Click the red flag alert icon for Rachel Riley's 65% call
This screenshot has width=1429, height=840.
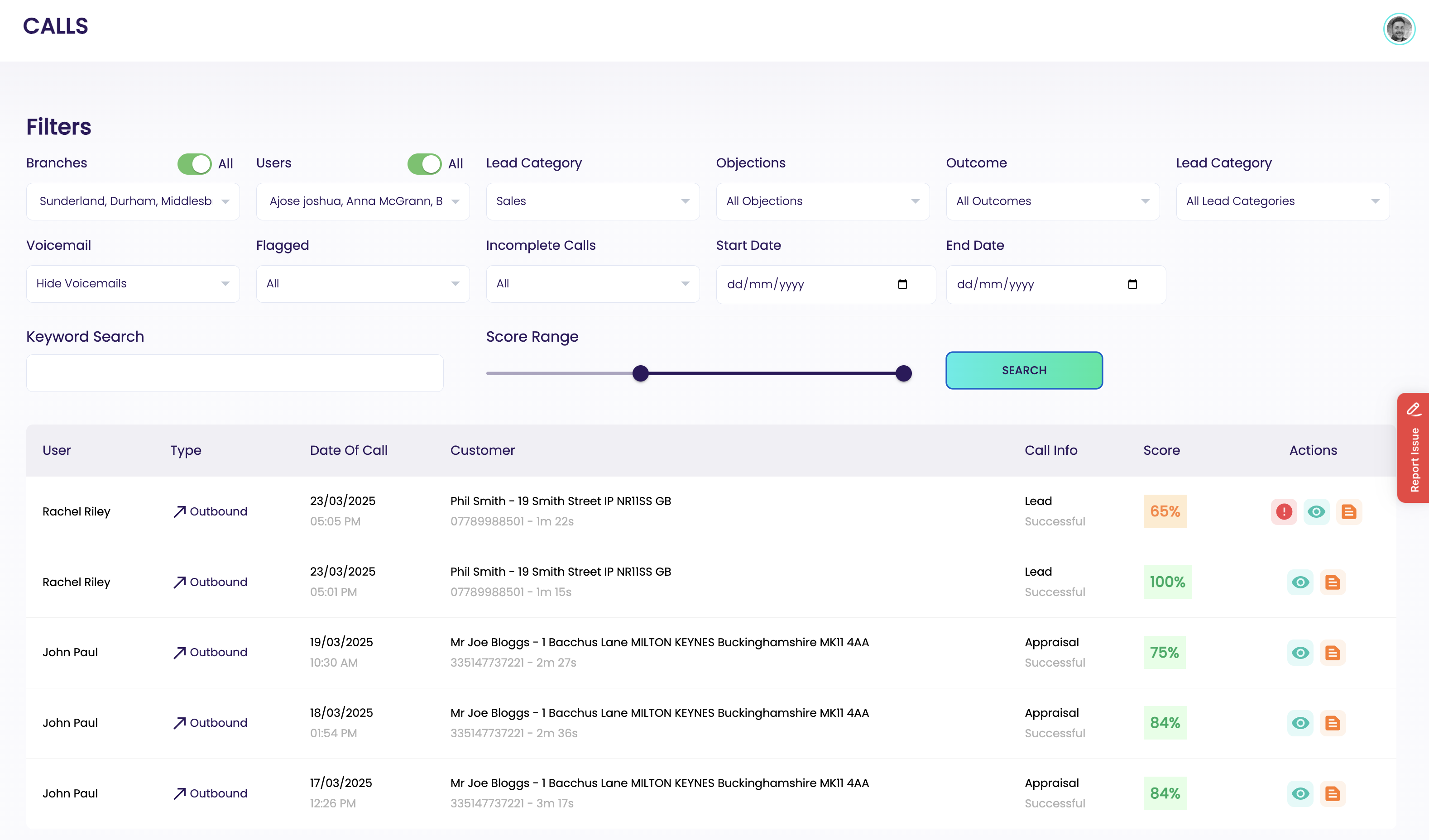click(1284, 512)
